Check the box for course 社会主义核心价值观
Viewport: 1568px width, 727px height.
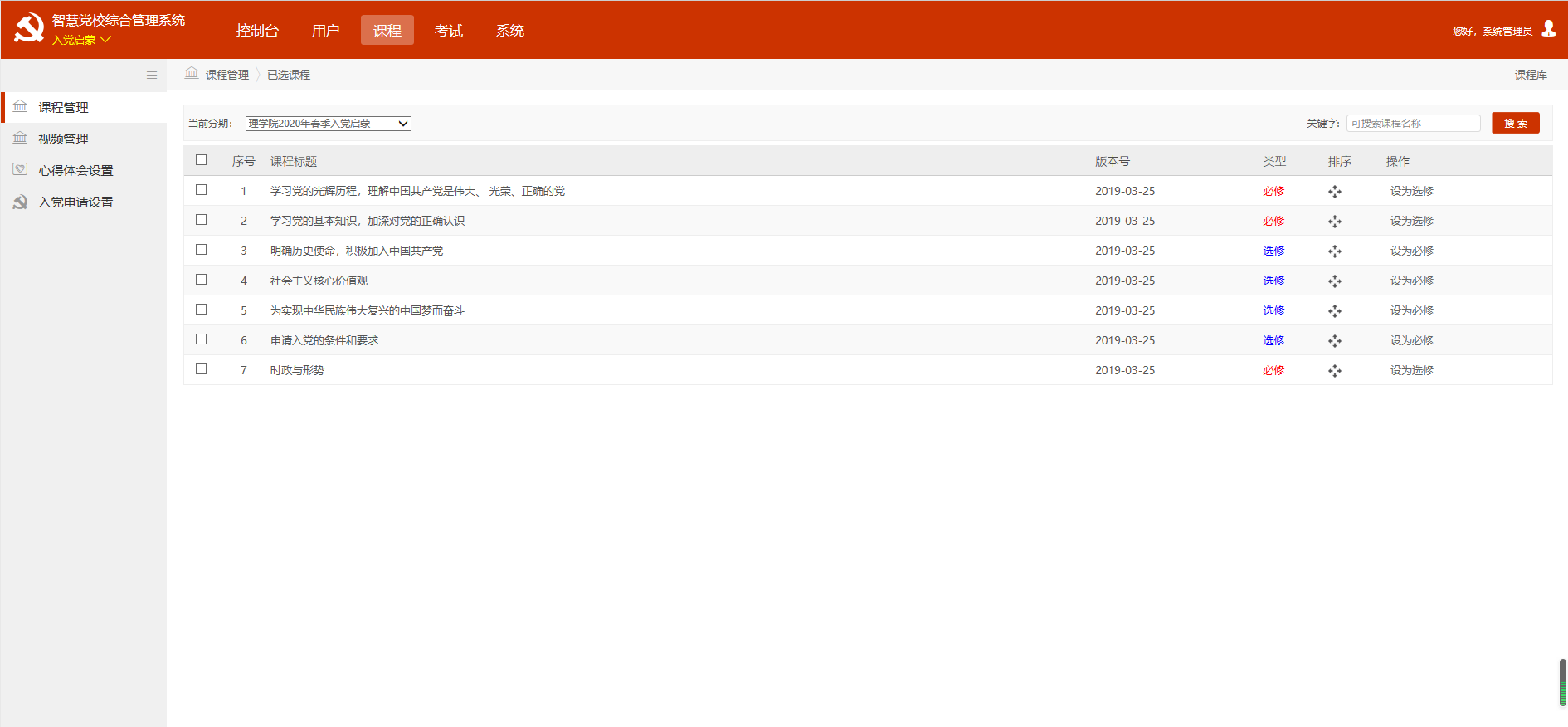click(x=201, y=280)
